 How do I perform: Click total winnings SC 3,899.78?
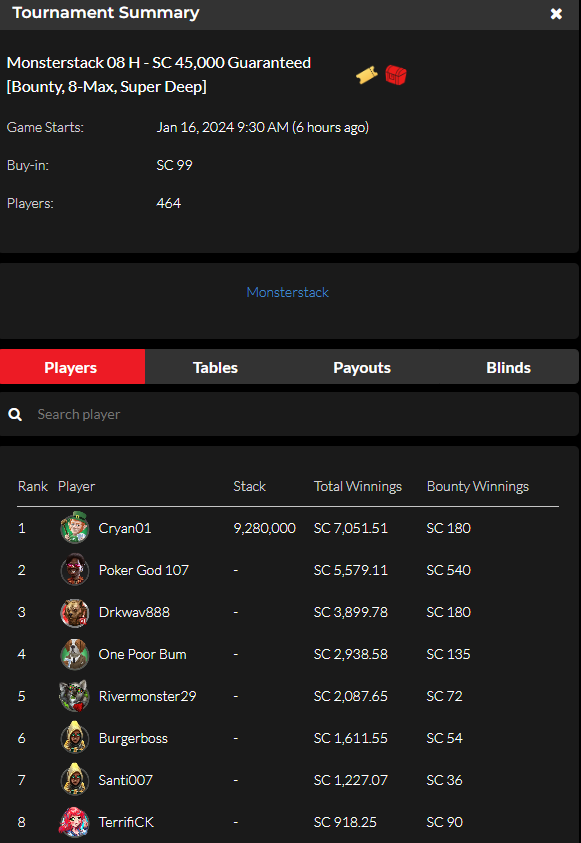coord(351,612)
